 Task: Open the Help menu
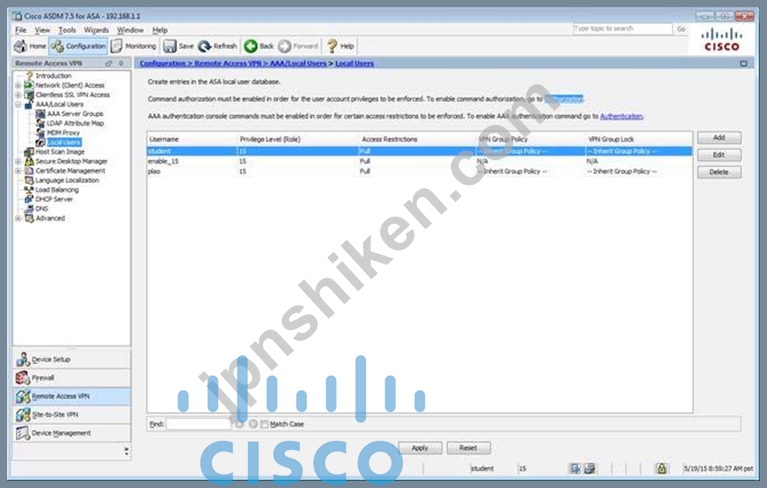pyautogui.click(x=159, y=30)
